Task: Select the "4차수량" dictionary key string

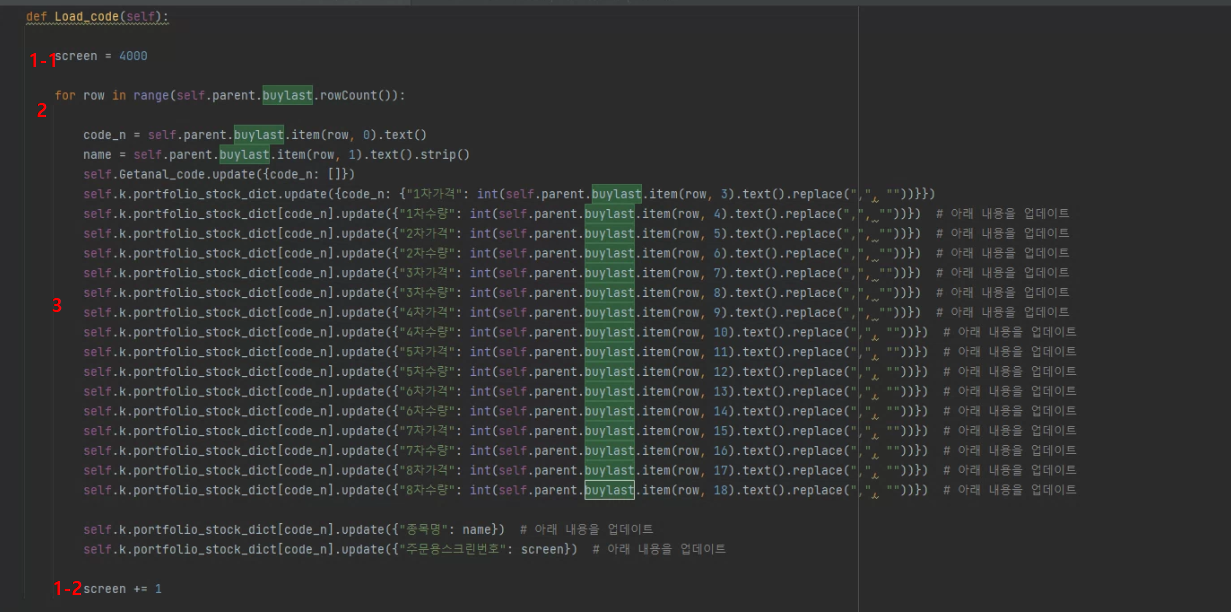Action: click(x=427, y=332)
